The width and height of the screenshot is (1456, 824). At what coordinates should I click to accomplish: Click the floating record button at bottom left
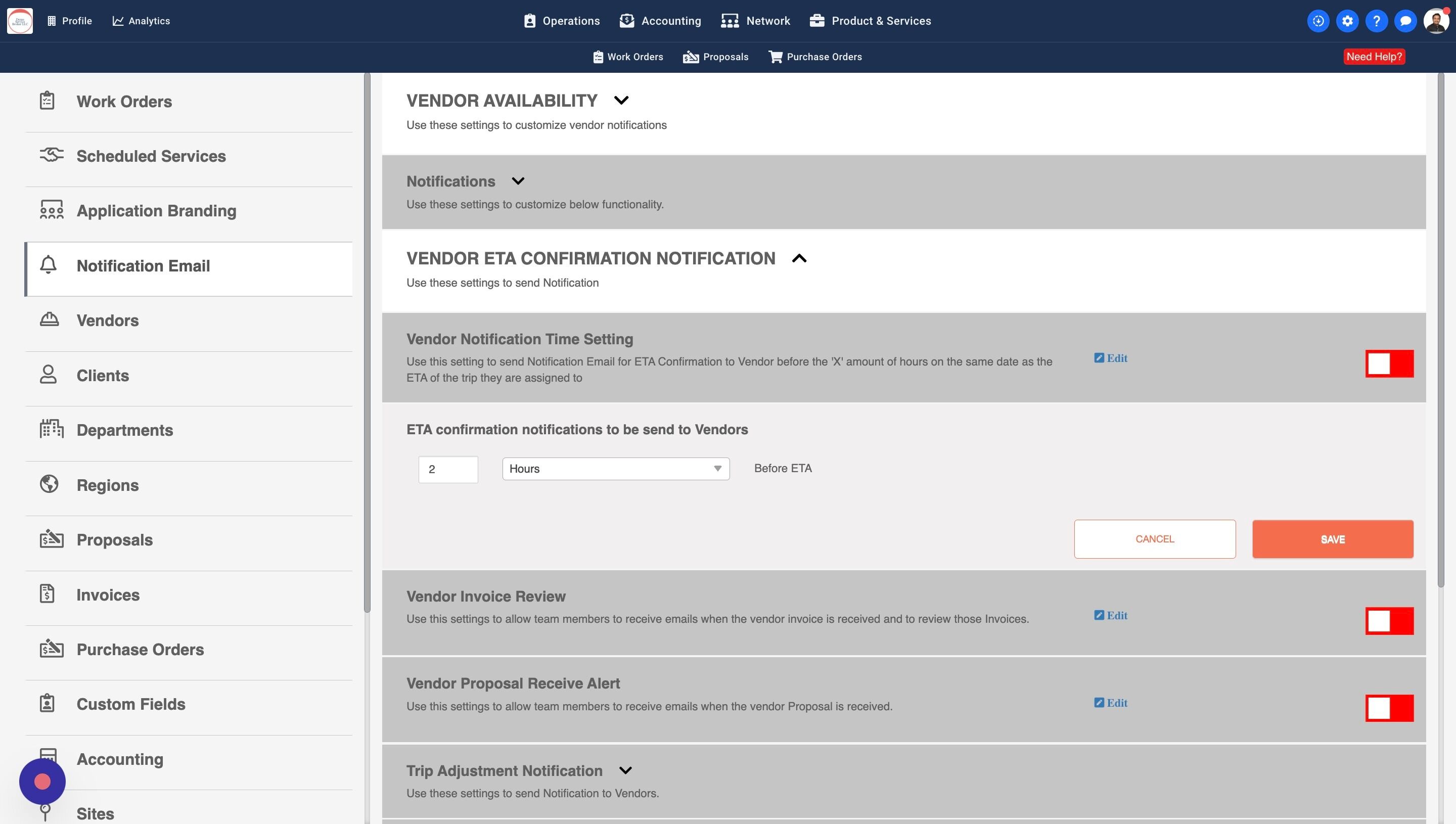[x=42, y=782]
